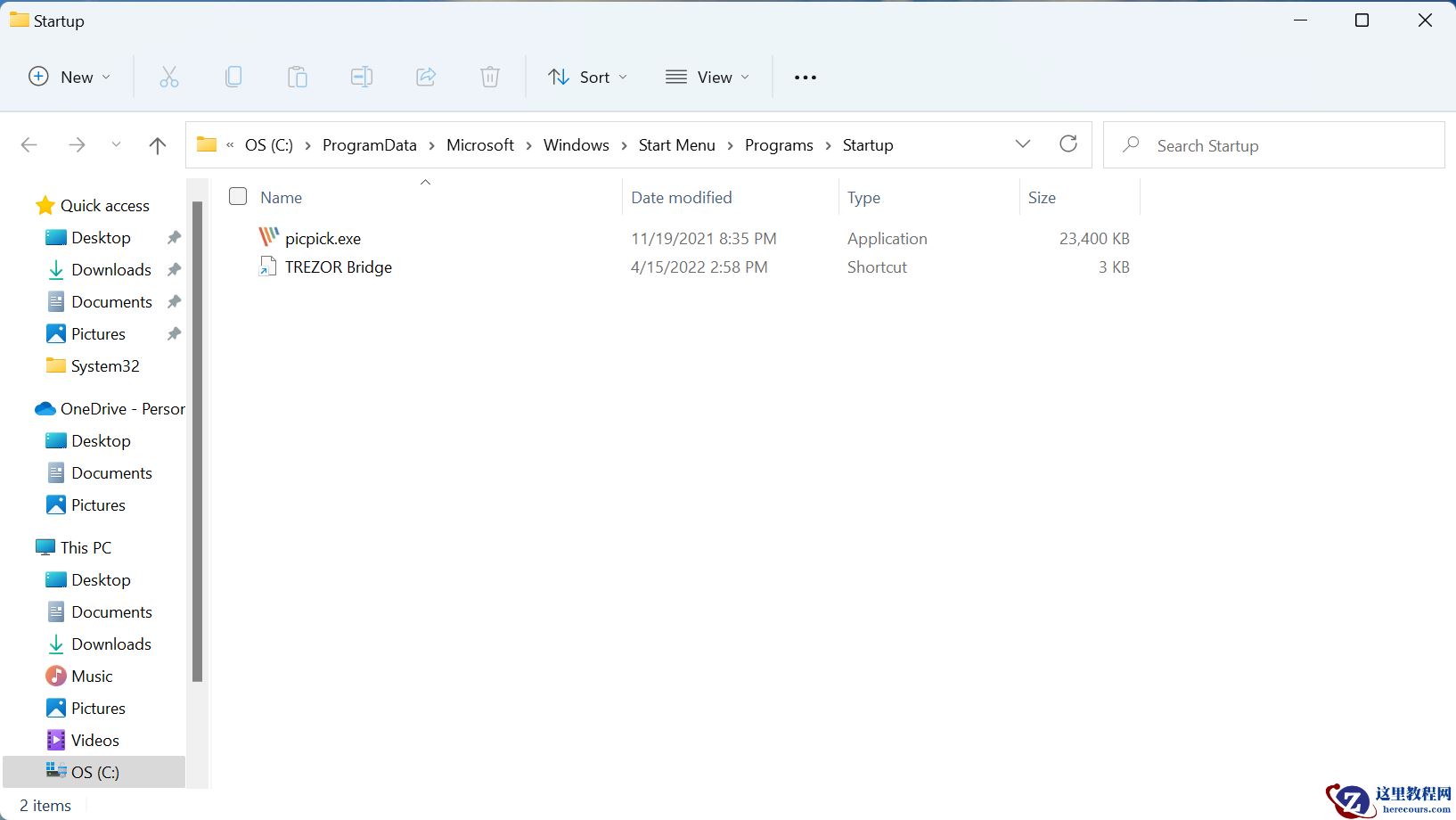This screenshot has height=820, width=1456.
Task: Open the Sort dropdown
Action: 587,77
